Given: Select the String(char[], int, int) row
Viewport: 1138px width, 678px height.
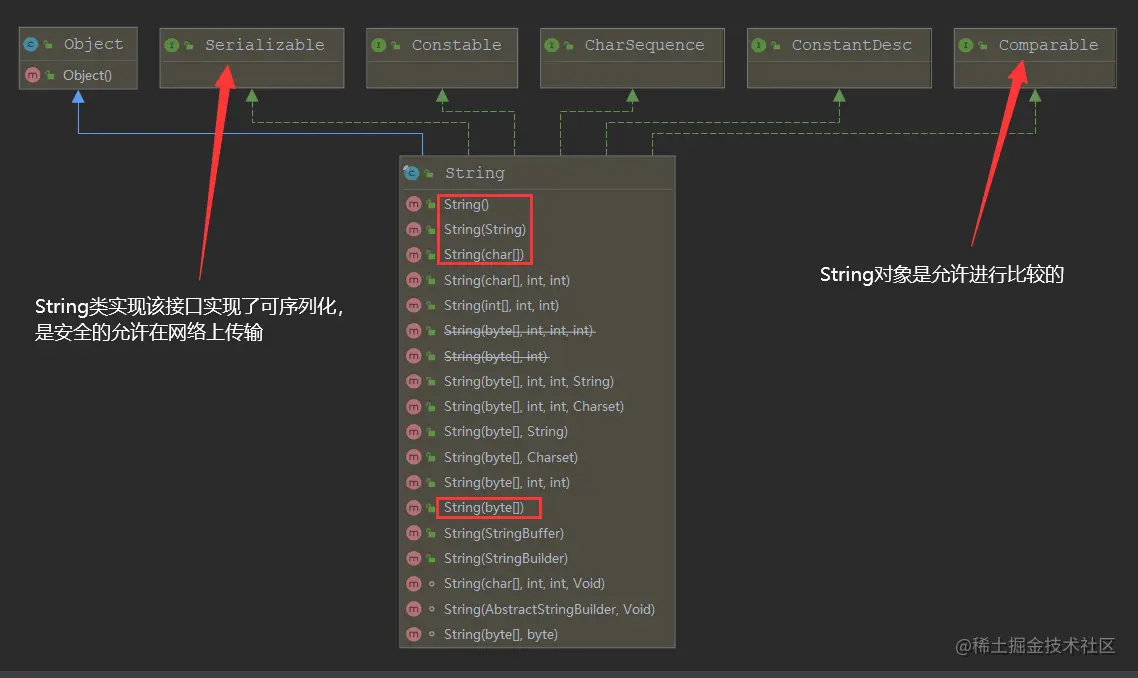Looking at the screenshot, I should click(x=537, y=280).
